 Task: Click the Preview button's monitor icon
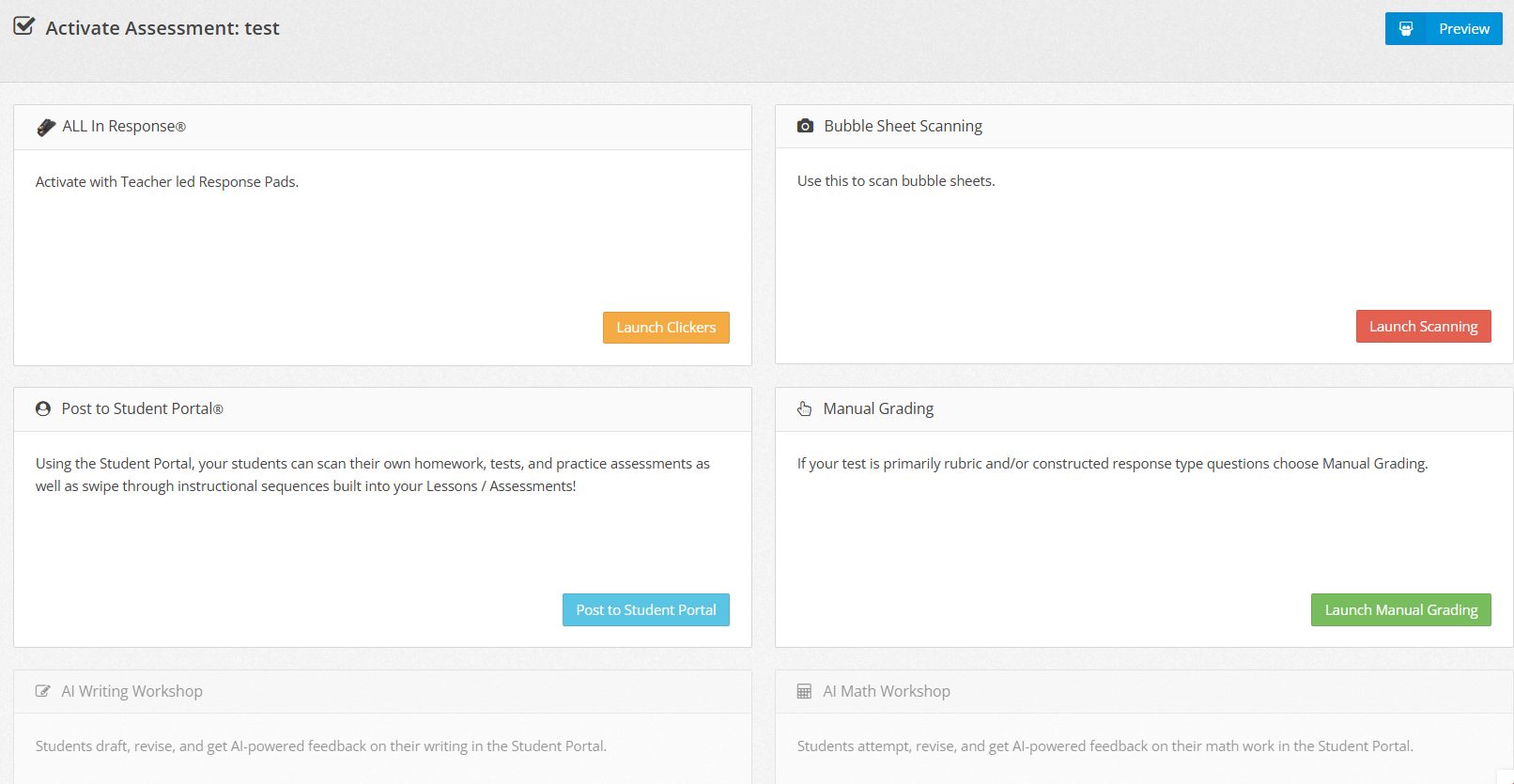[x=1406, y=29]
